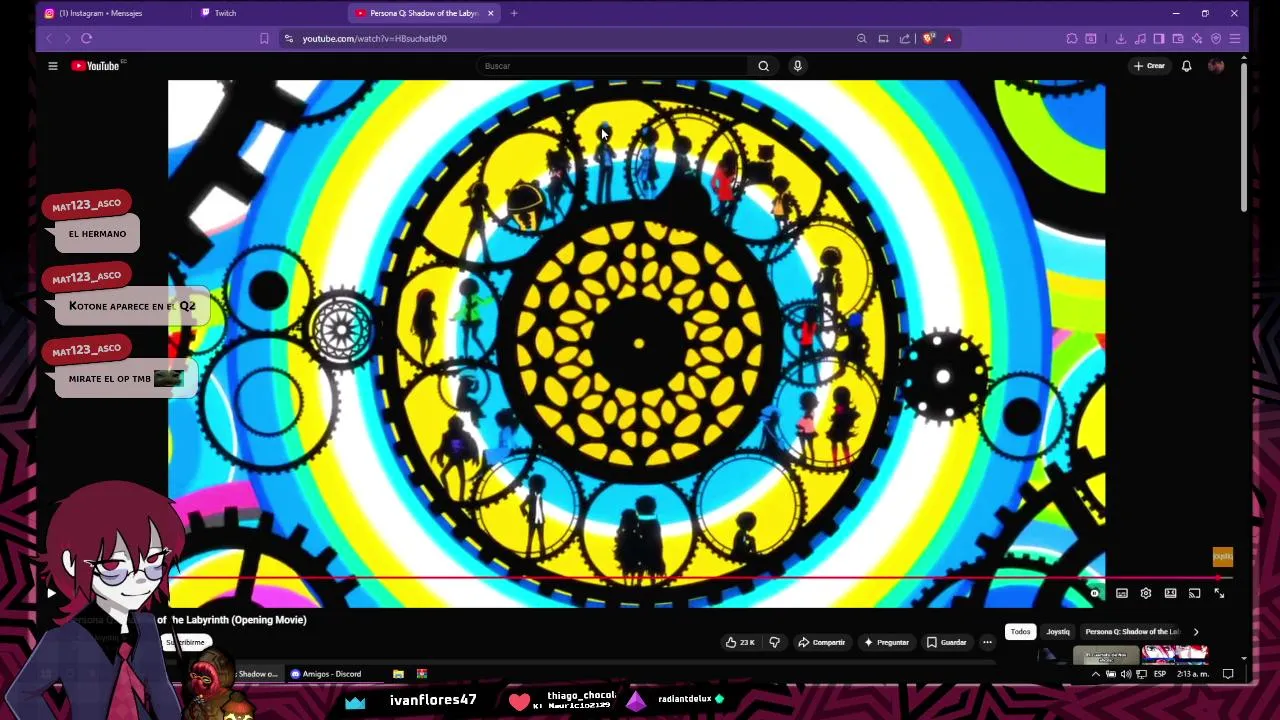The image size is (1280, 720).
Task: Seek on the red video progress bar
Action: 700,578
